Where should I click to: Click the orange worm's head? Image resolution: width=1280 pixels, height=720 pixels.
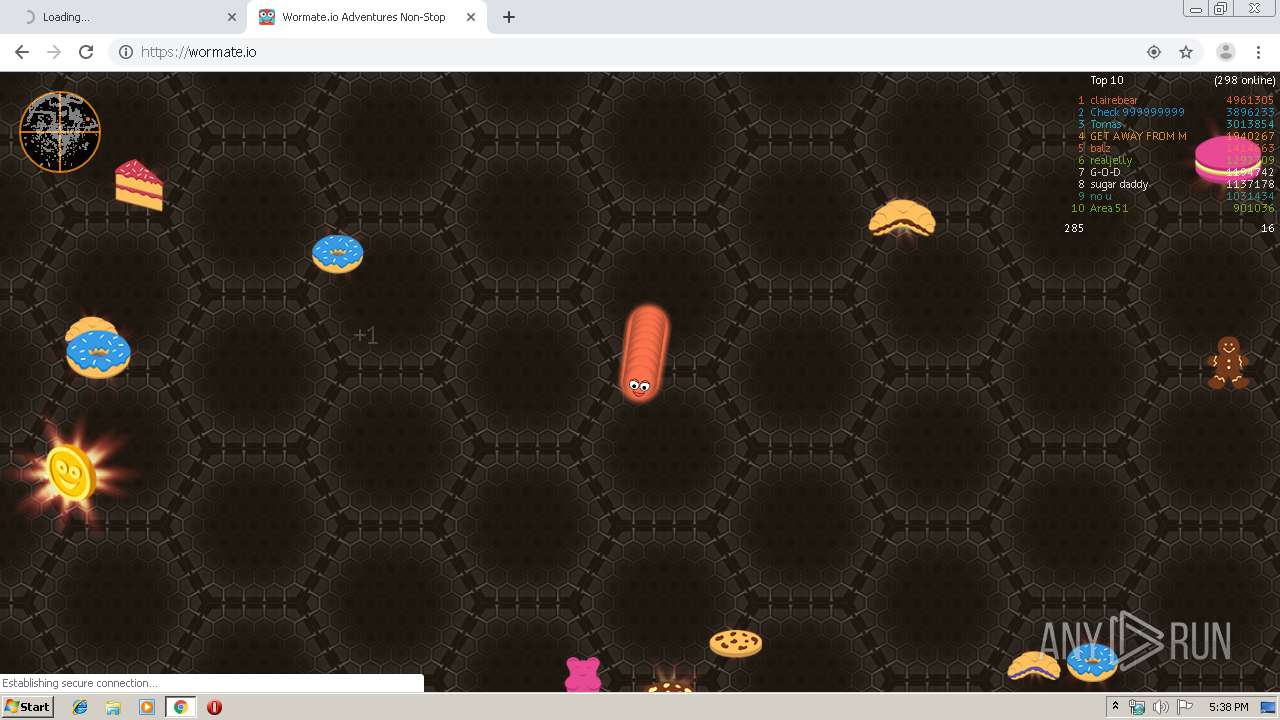coord(640,385)
